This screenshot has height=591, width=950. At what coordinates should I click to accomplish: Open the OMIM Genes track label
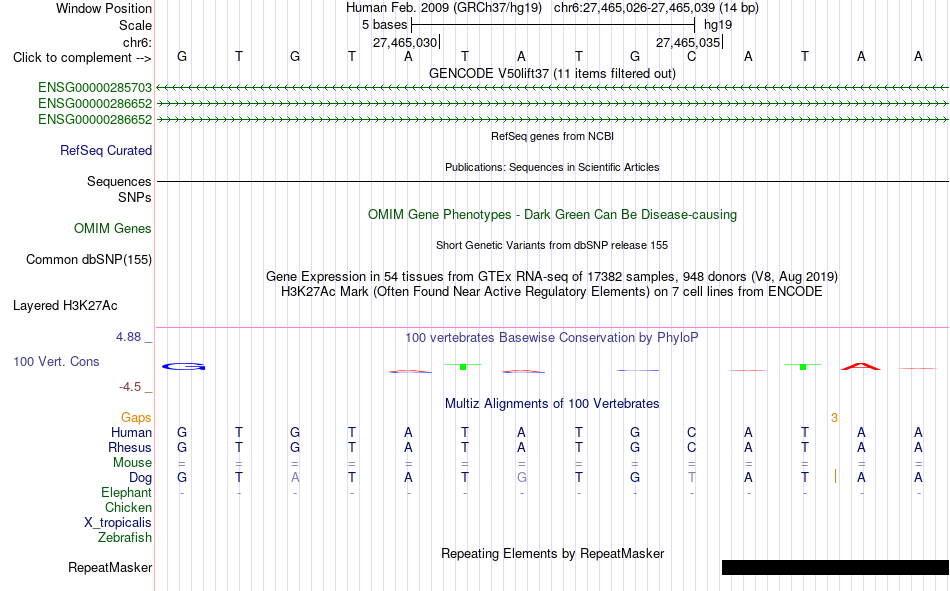pyautogui.click(x=113, y=229)
